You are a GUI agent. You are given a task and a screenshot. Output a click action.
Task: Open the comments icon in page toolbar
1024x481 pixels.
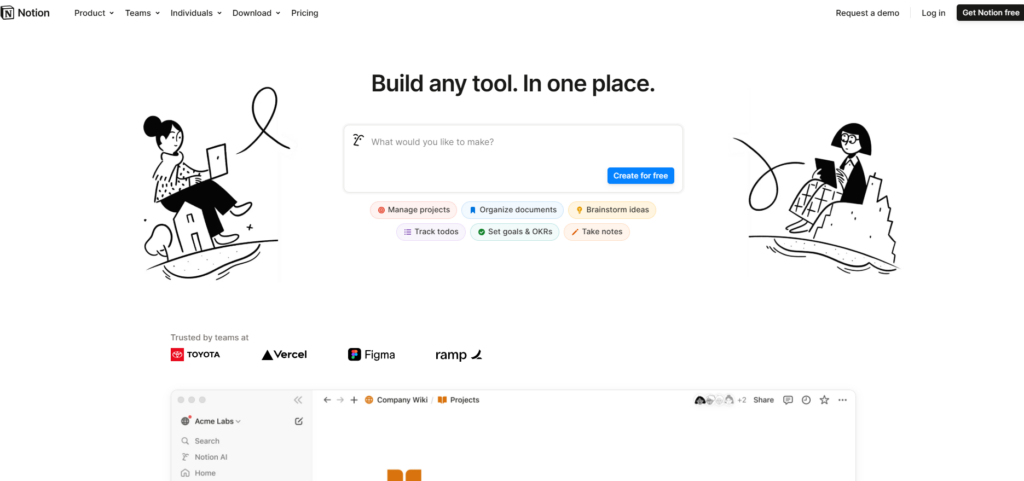pyautogui.click(x=788, y=400)
